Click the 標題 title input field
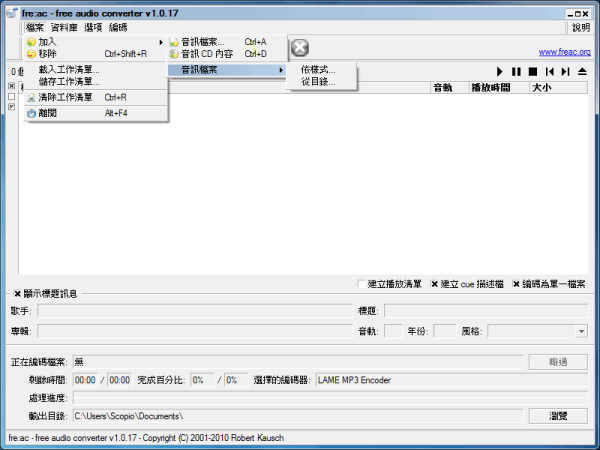 [x=486, y=311]
